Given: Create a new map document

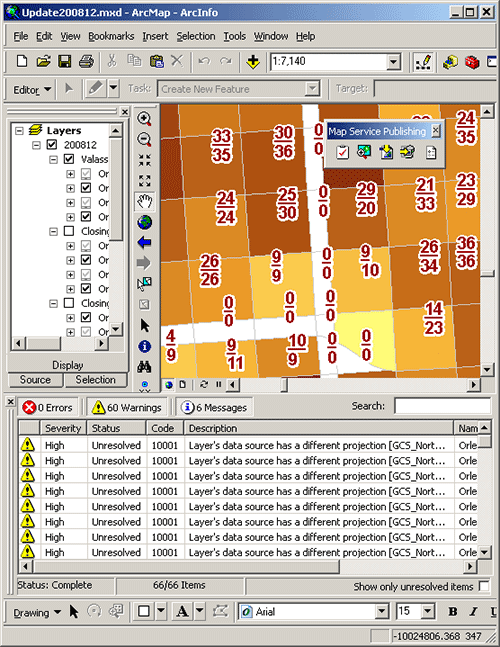Looking at the screenshot, I should pyautogui.click(x=22, y=62).
